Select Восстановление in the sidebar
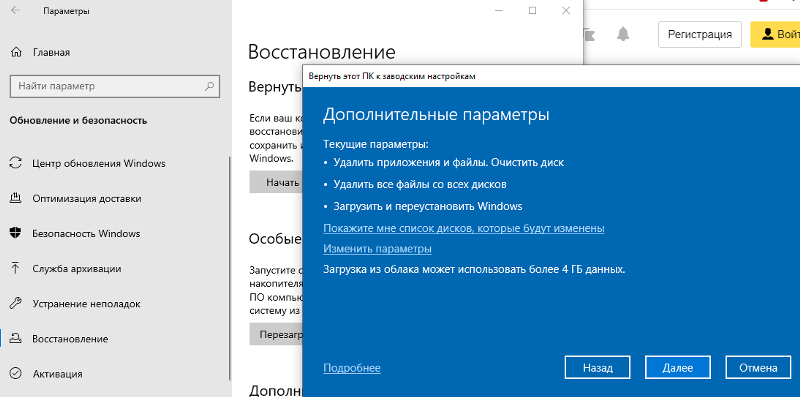800x397 pixels. pyautogui.click(x=70, y=339)
